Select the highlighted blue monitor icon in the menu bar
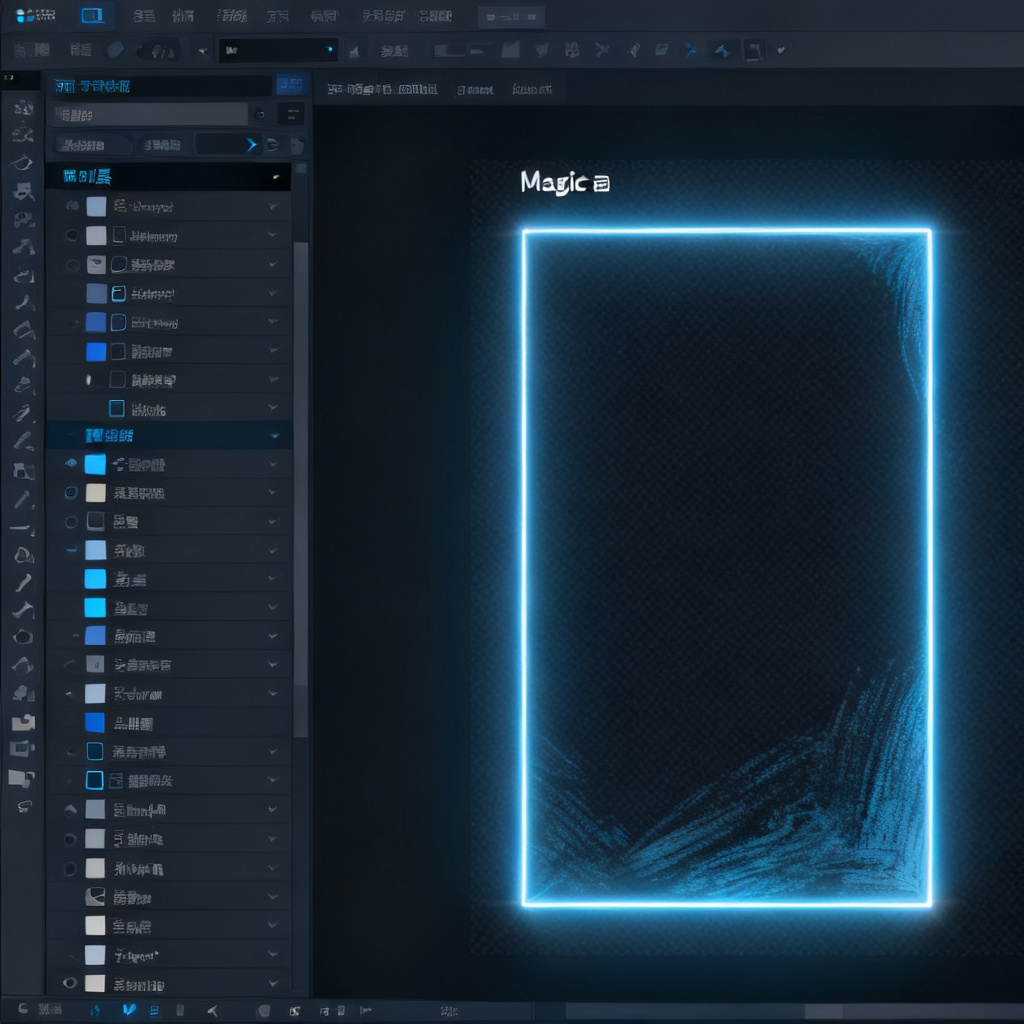Viewport: 1024px width, 1024px height. click(92, 16)
